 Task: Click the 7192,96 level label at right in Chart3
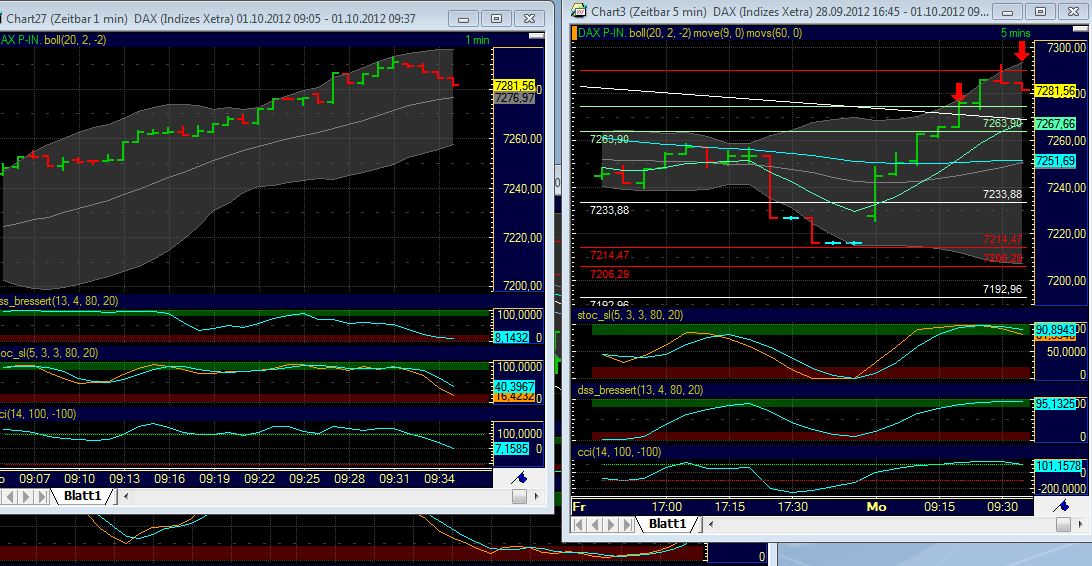[x=1002, y=289]
